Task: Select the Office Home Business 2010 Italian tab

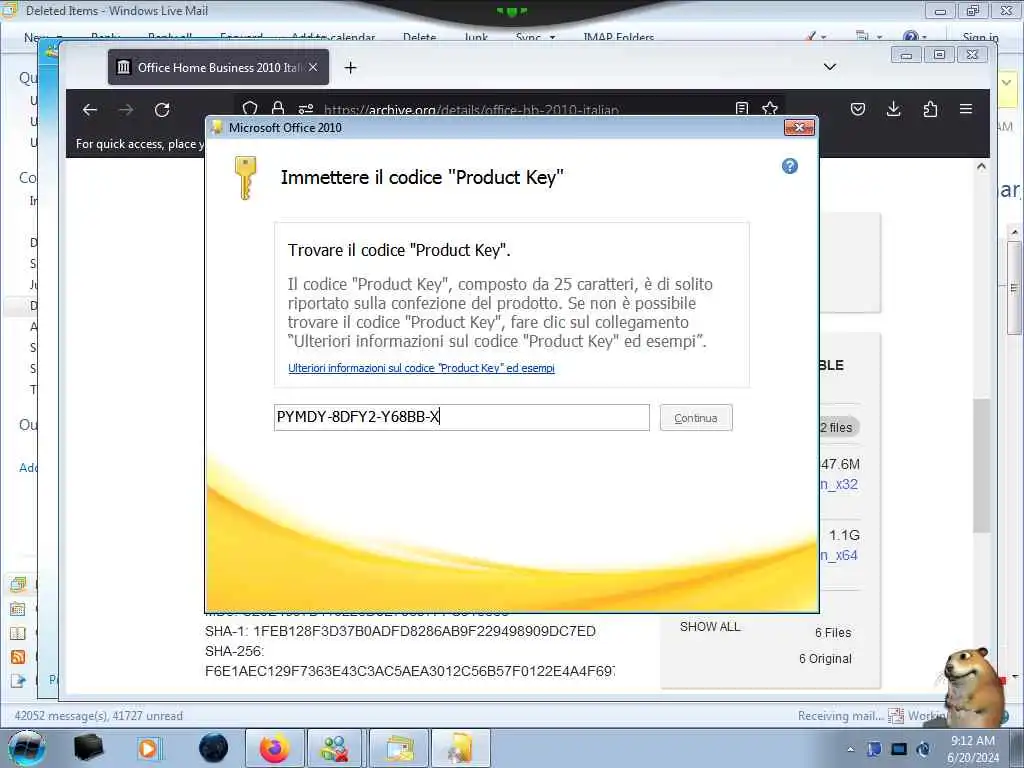Action: click(218, 67)
